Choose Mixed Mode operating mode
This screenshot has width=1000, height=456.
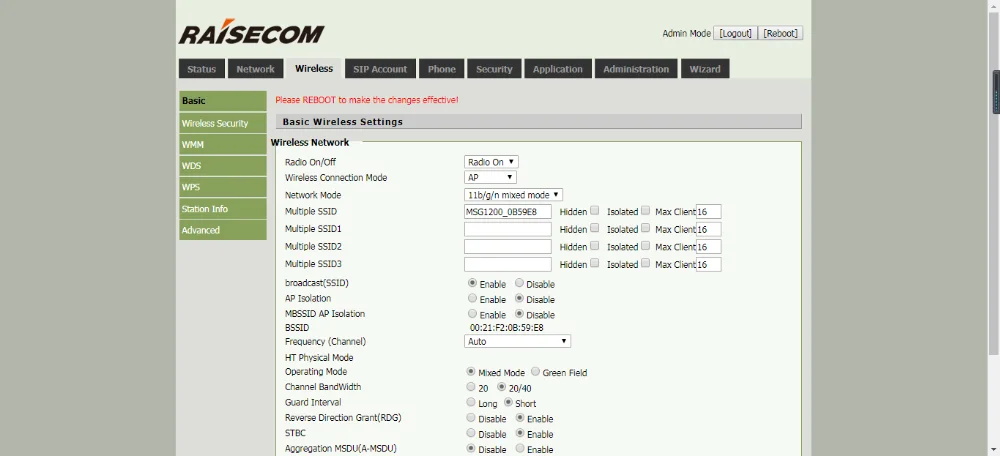[471, 371]
